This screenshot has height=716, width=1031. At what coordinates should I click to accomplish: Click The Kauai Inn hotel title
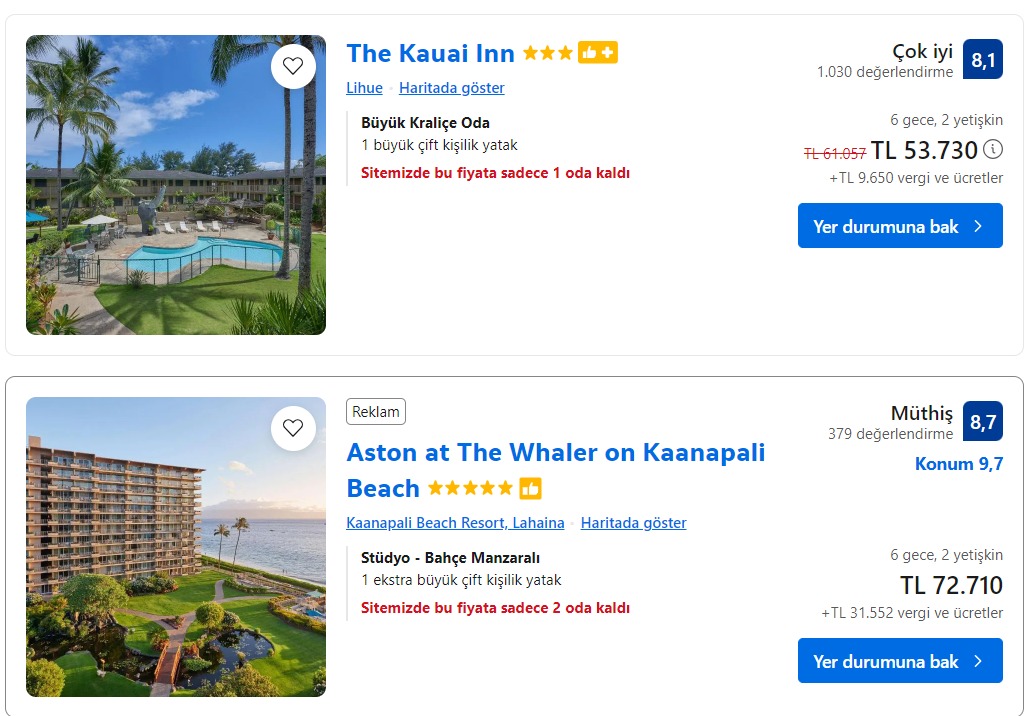[x=431, y=53]
